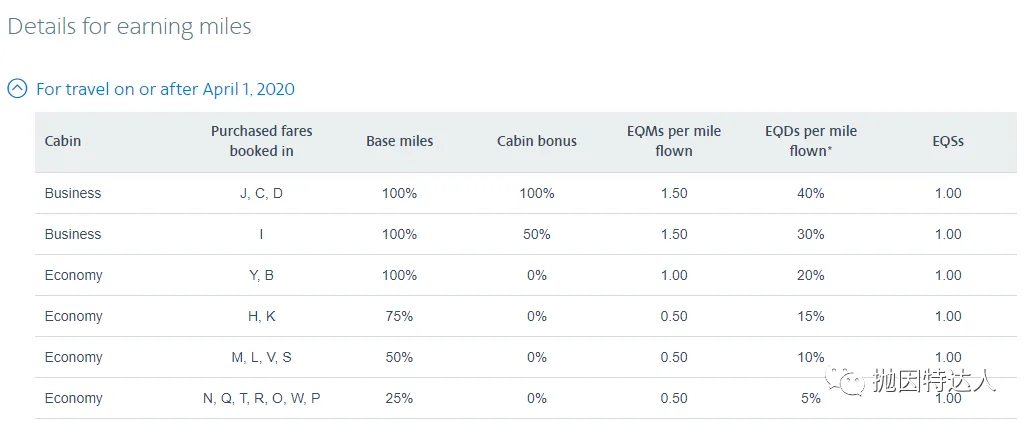Click 'For travel on or after April 1, 2020'
The width and height of the screenshot is (1030, 426).
tap(166, 89)
